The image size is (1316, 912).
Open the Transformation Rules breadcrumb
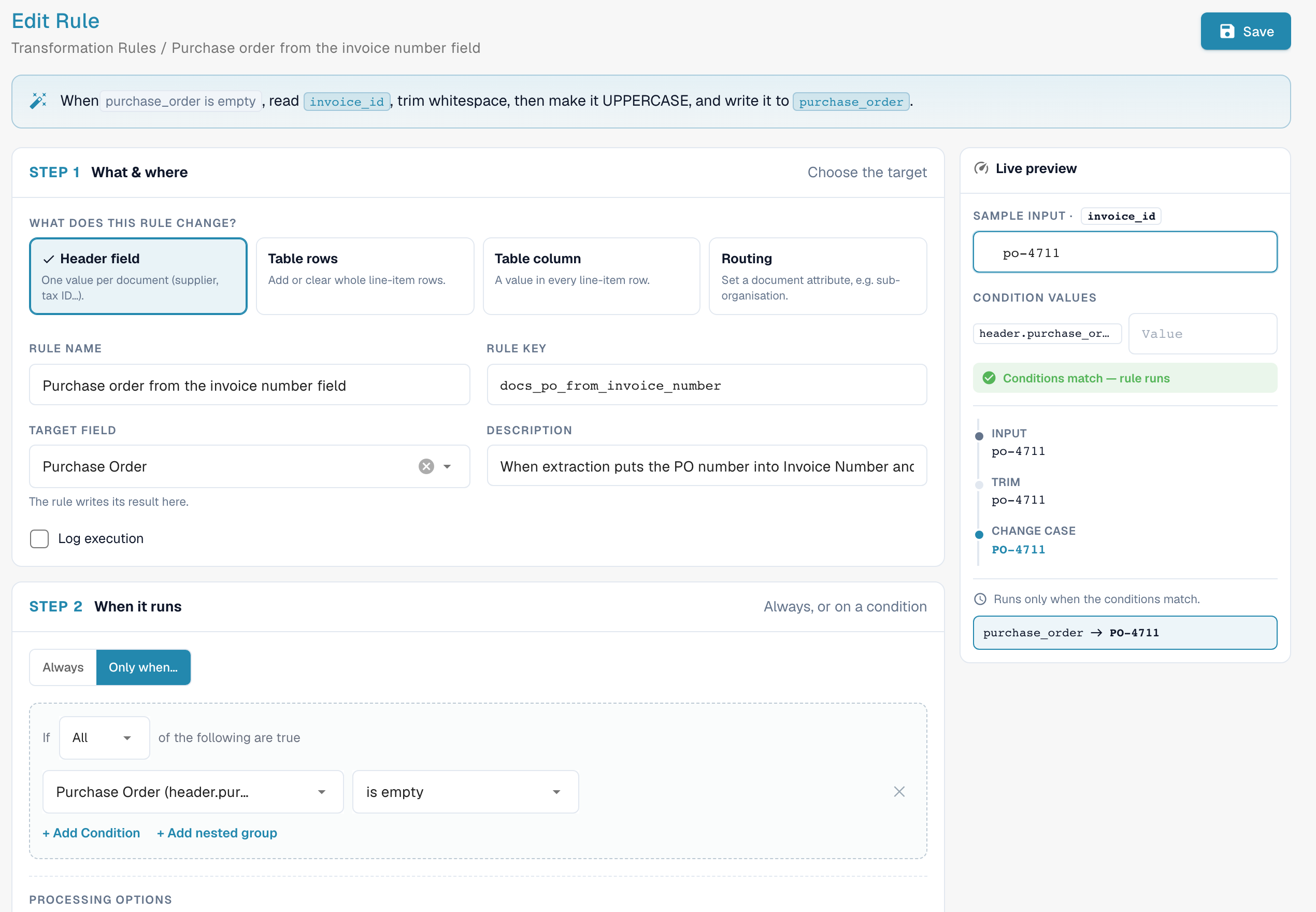pos(84,48)
